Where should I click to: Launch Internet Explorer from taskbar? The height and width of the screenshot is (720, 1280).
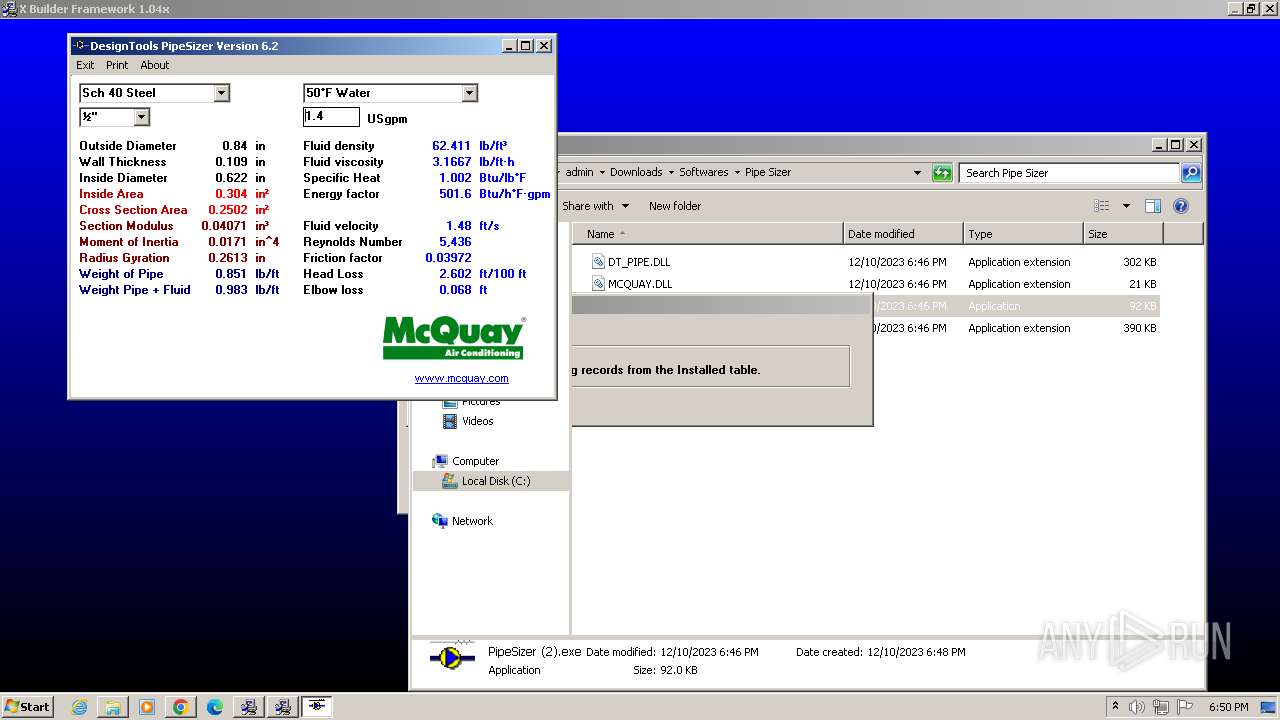(79, 707)
